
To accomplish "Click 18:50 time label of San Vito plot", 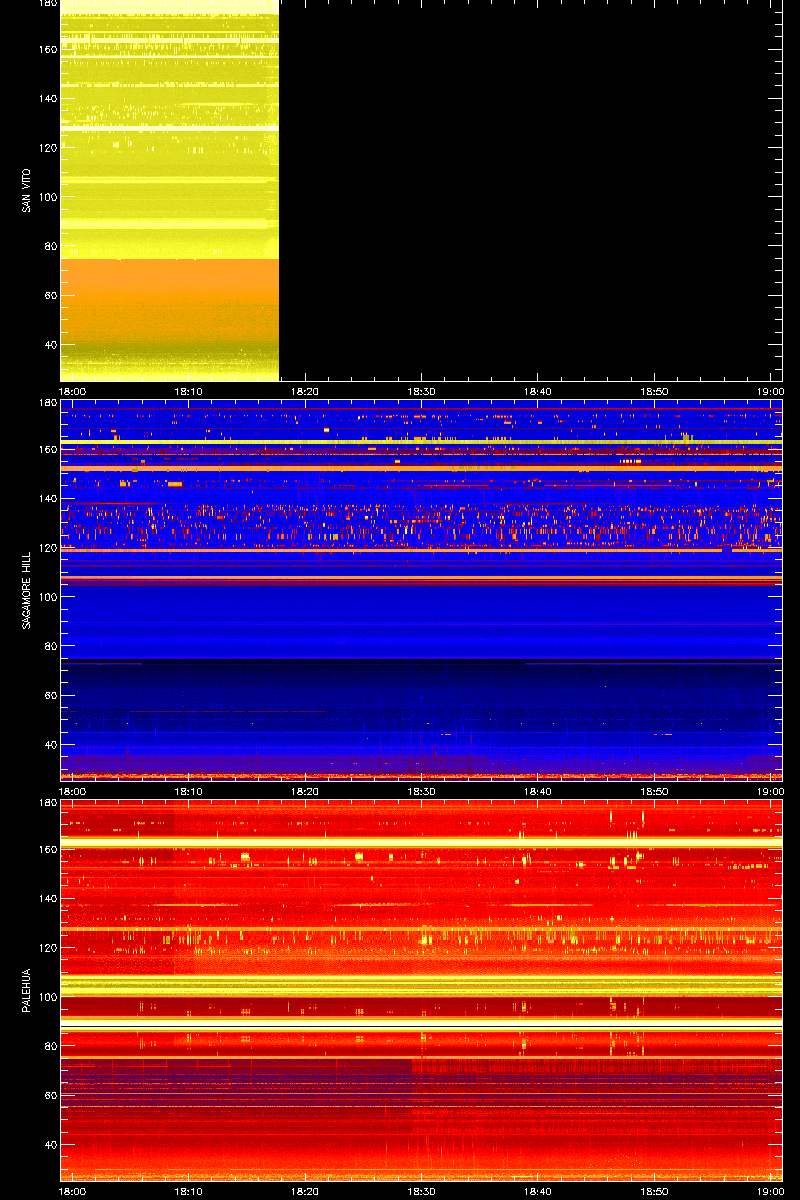I will [x=654, y=392].
